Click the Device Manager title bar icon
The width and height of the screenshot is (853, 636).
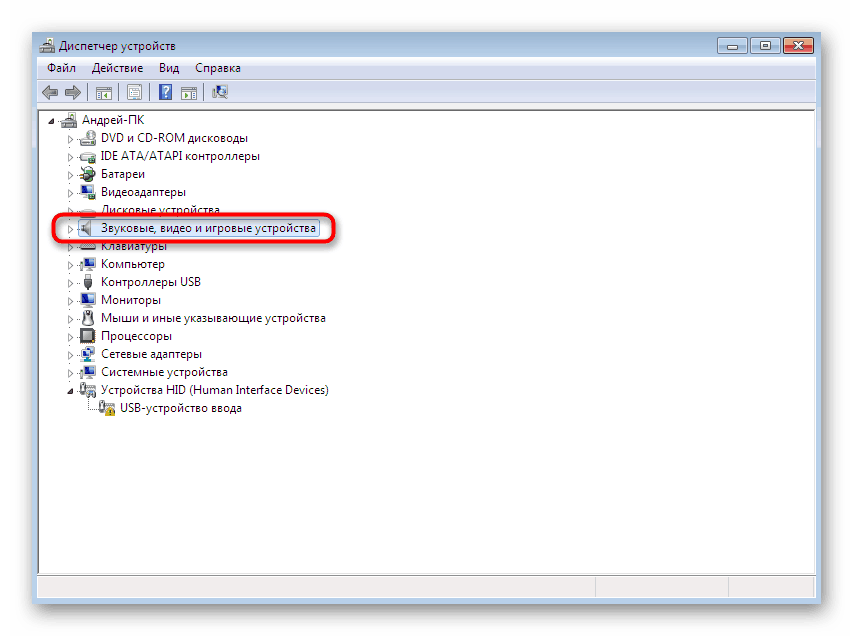(x=47, y=46)
